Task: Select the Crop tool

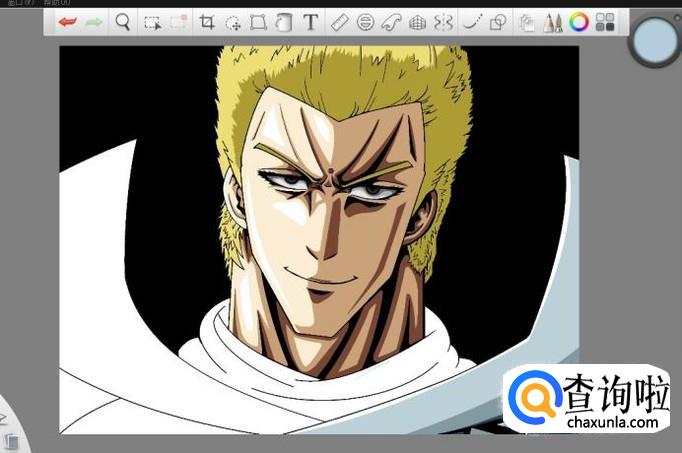Action: [207, 22]
